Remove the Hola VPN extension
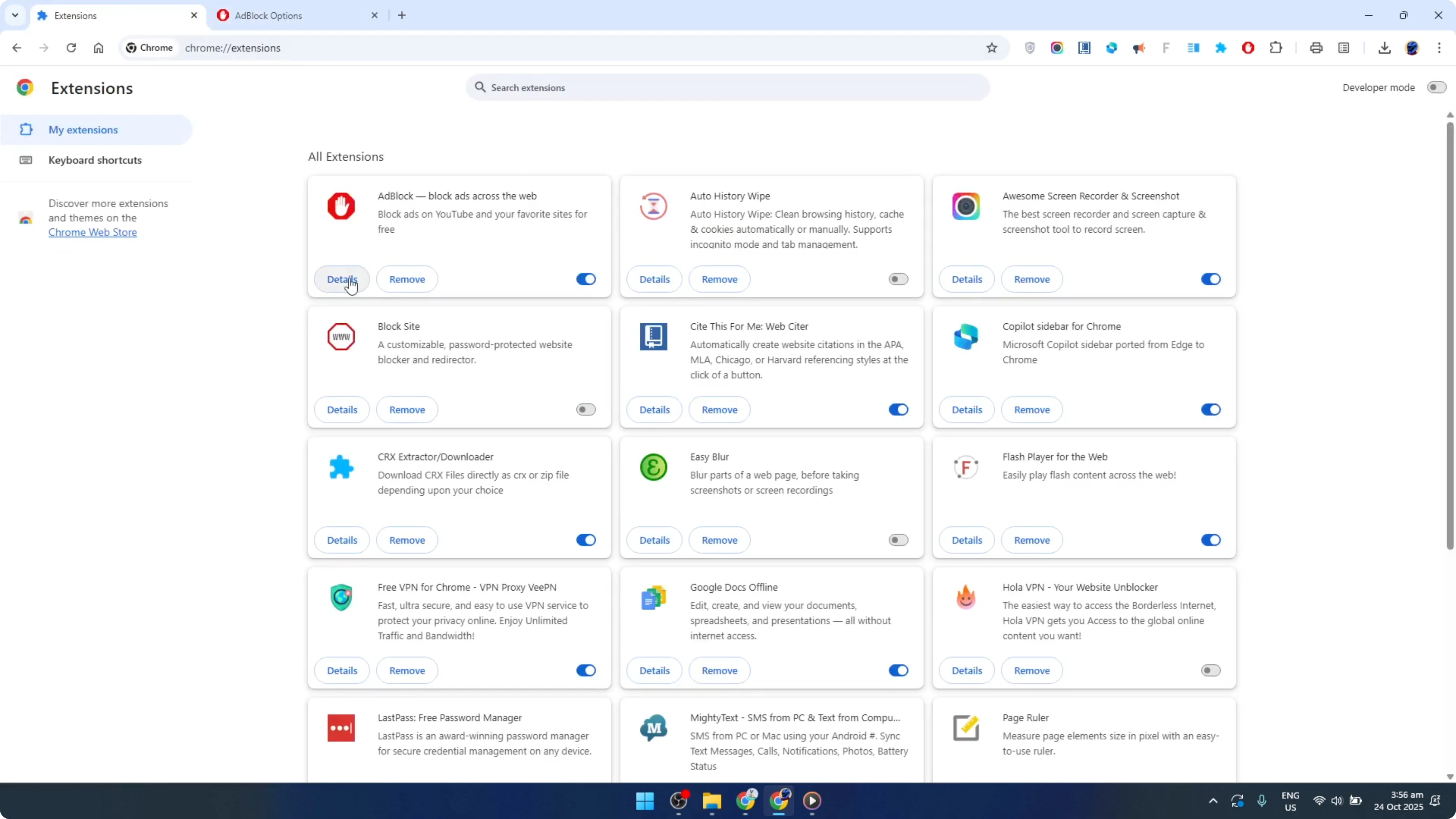 [1032, 670]
